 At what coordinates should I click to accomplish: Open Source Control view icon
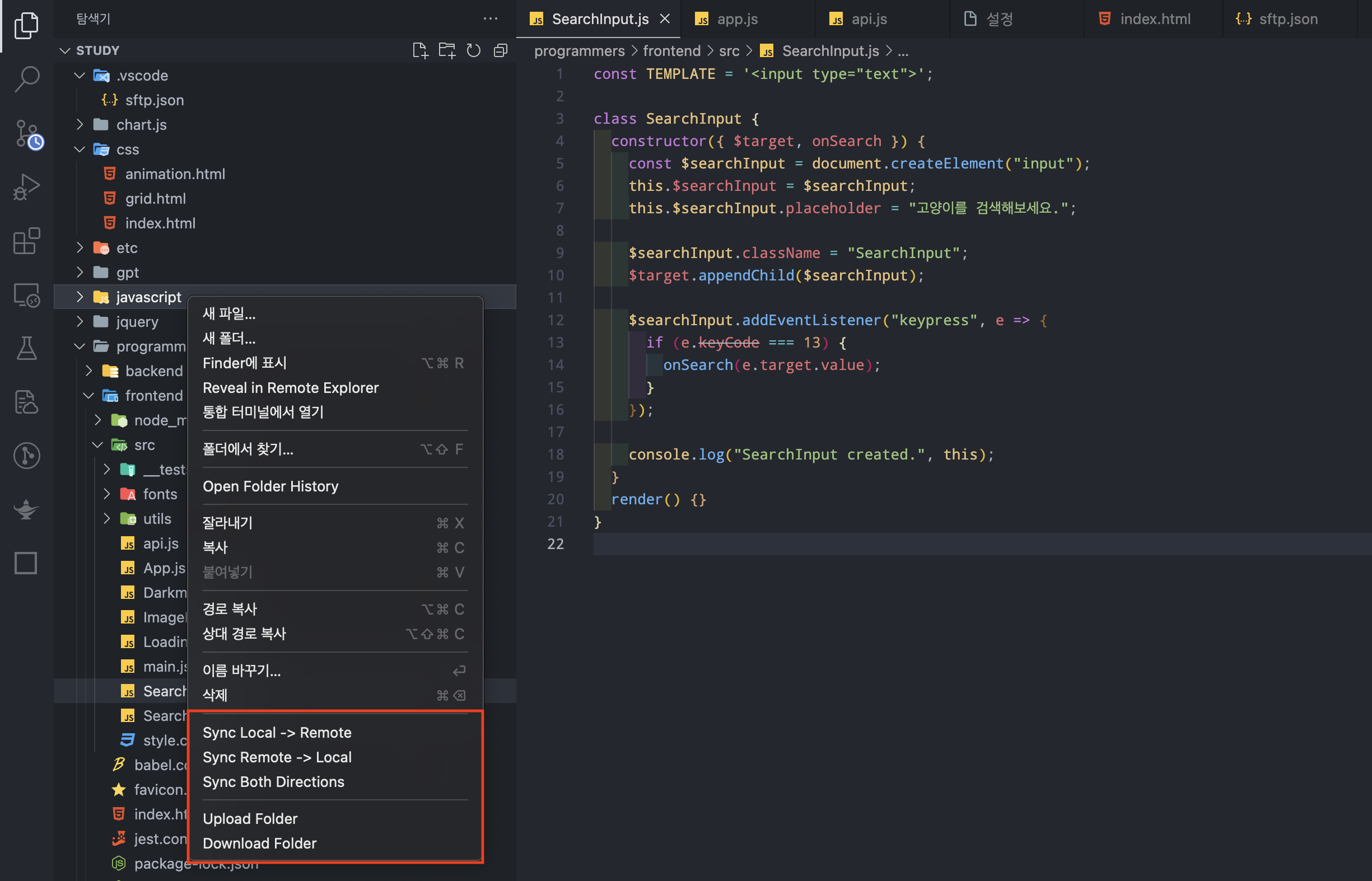26,133
